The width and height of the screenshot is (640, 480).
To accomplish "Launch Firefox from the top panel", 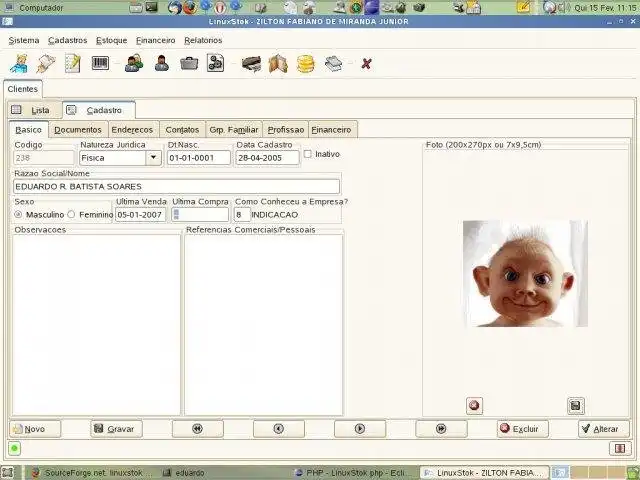I will 189,7.
